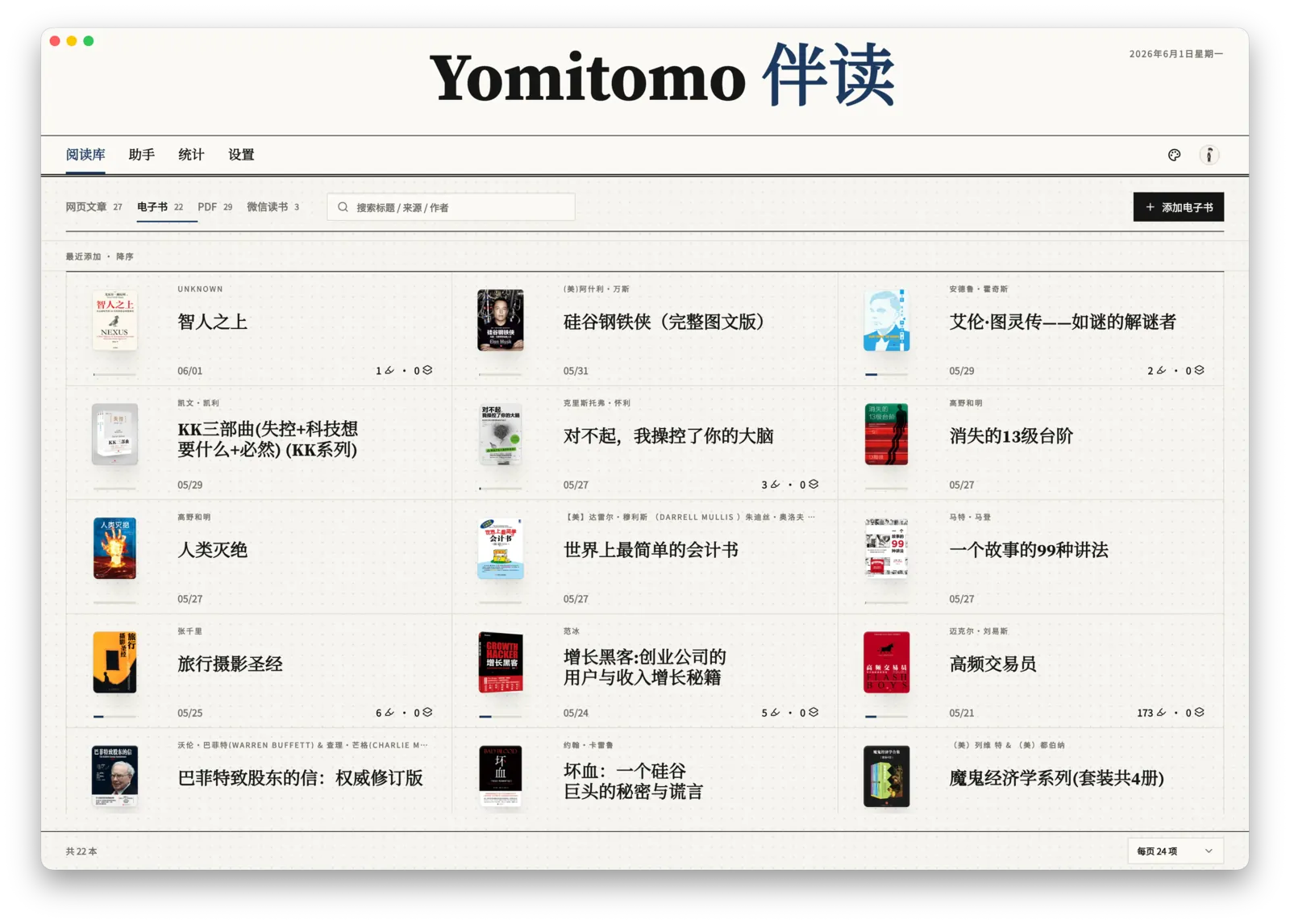Click highlight pen icon for 高频交易员
The width and height of the screenshot is (1290, 924).
coord(1161,713)
